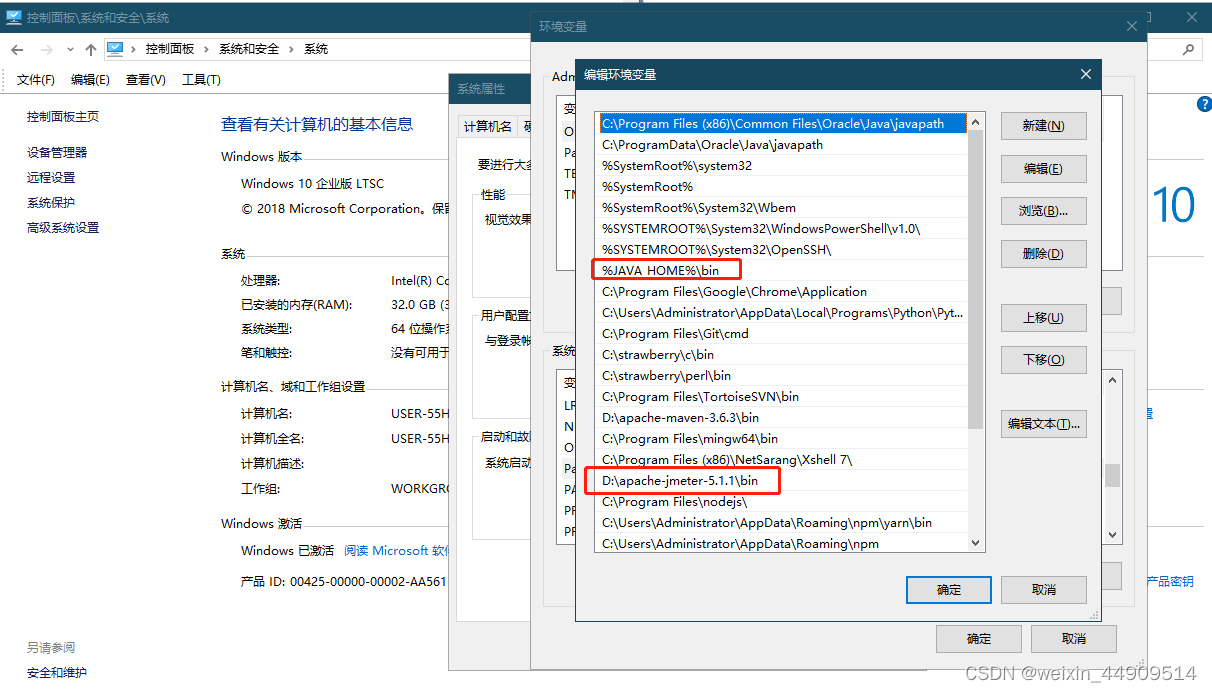
Task: Select C:\ProgramData\Oracle\Java\javapath entry
Action: [x=781, y=145]
